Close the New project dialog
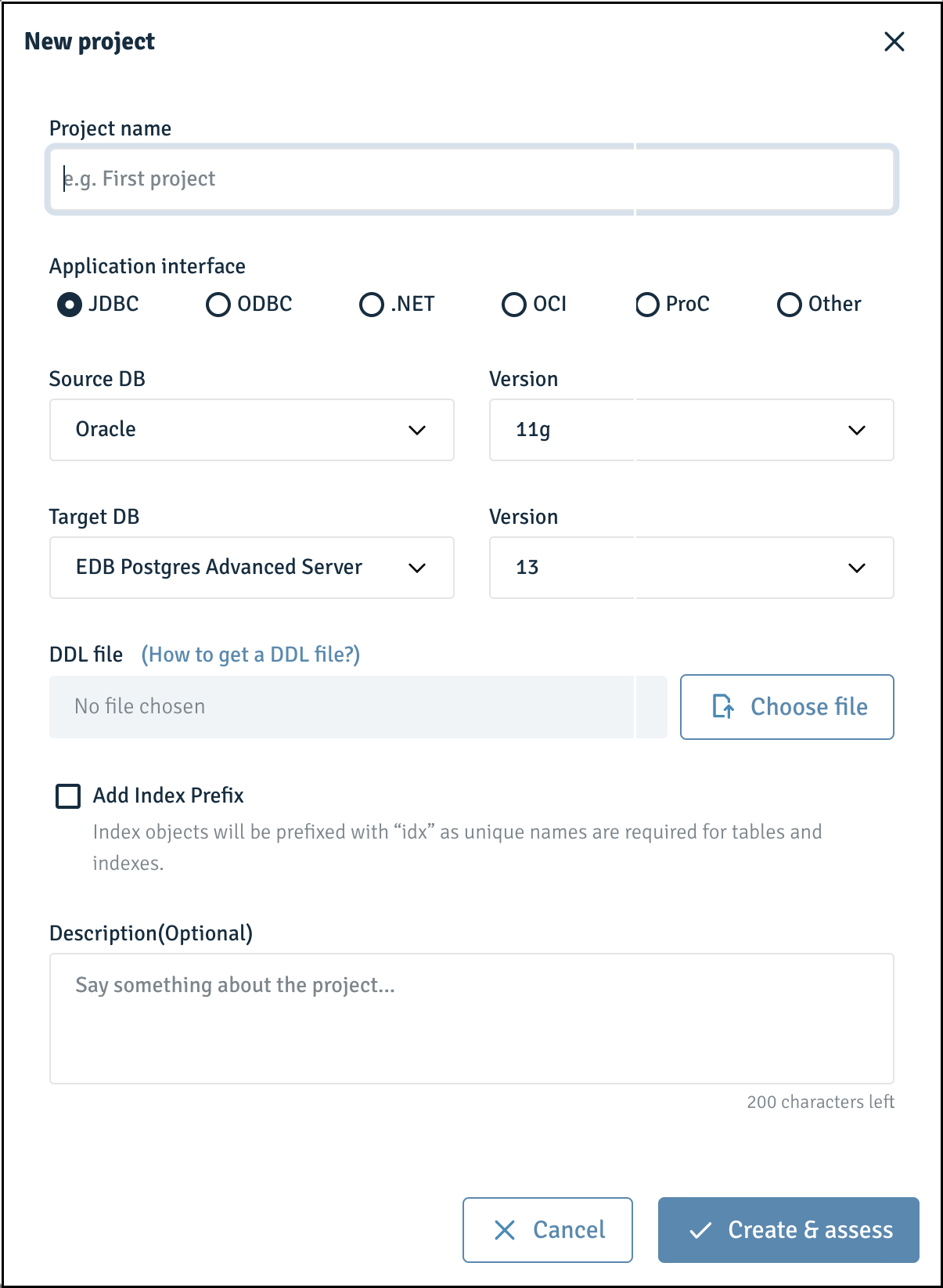The image size is (943, 1288). tap(894, 41)
